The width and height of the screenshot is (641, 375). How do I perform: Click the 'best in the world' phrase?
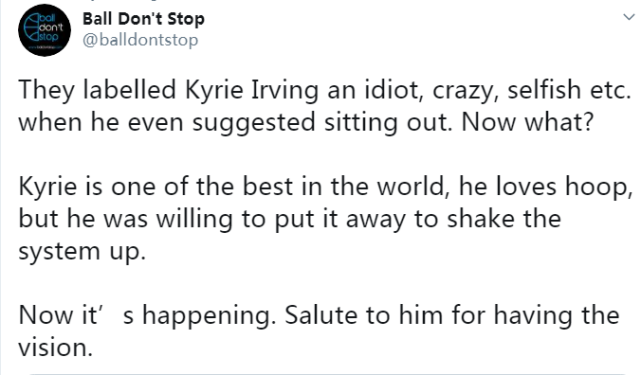point(344,186)
